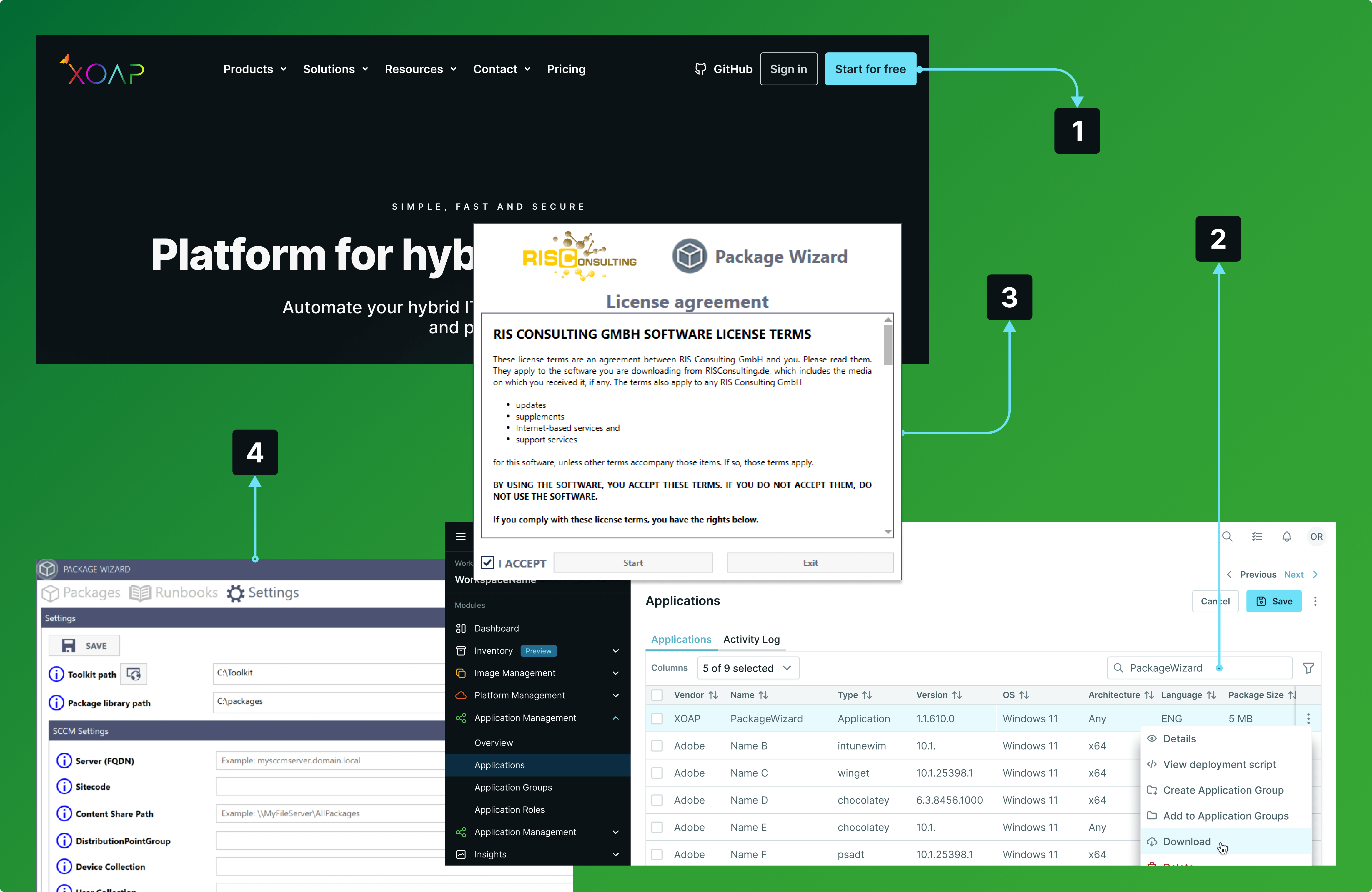1372x892 pixels.
Task: Click the Save button in Applications
Action: [1274, 601]
